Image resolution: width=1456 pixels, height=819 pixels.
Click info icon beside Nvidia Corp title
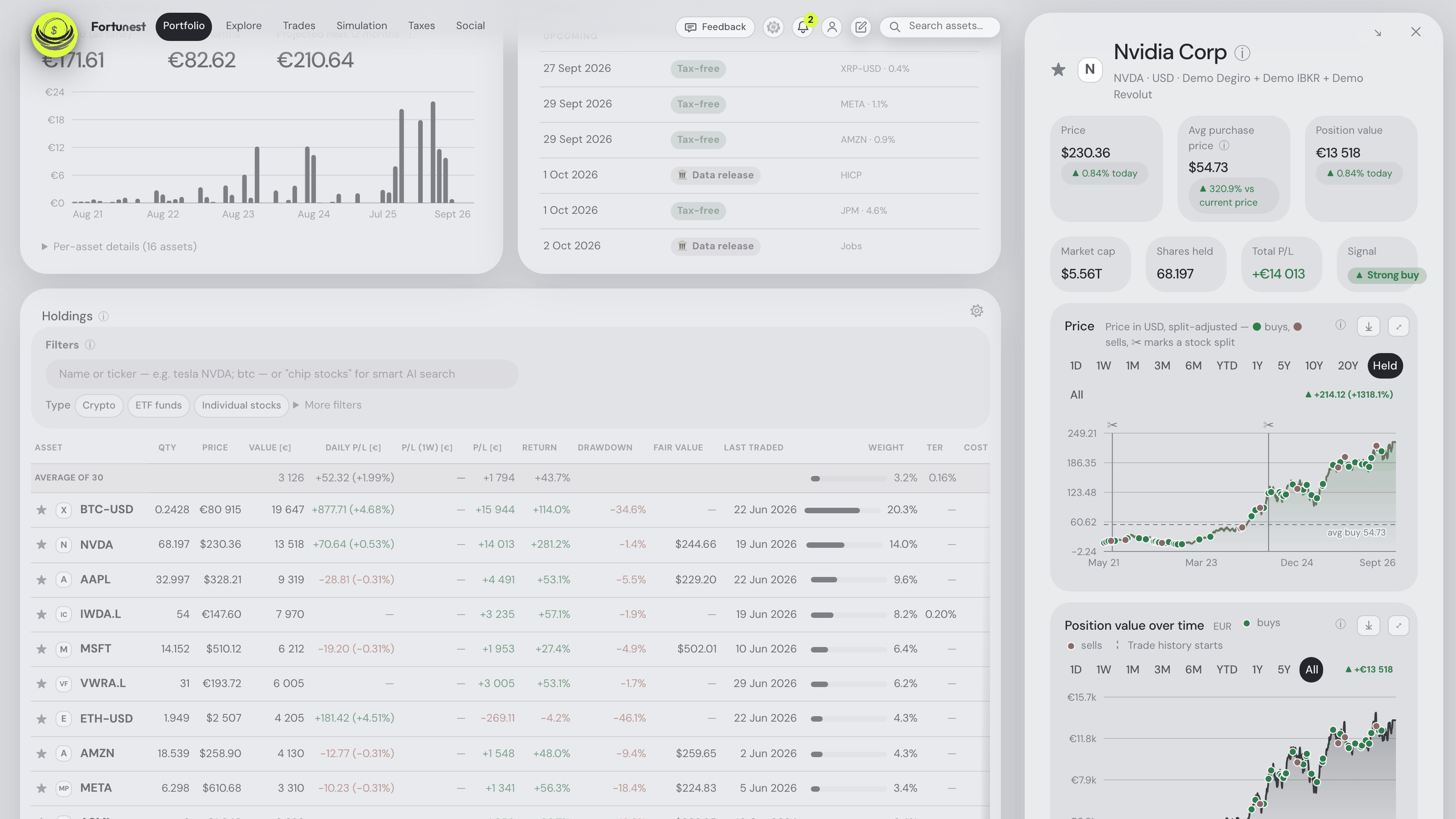(x=1242, y=53)
